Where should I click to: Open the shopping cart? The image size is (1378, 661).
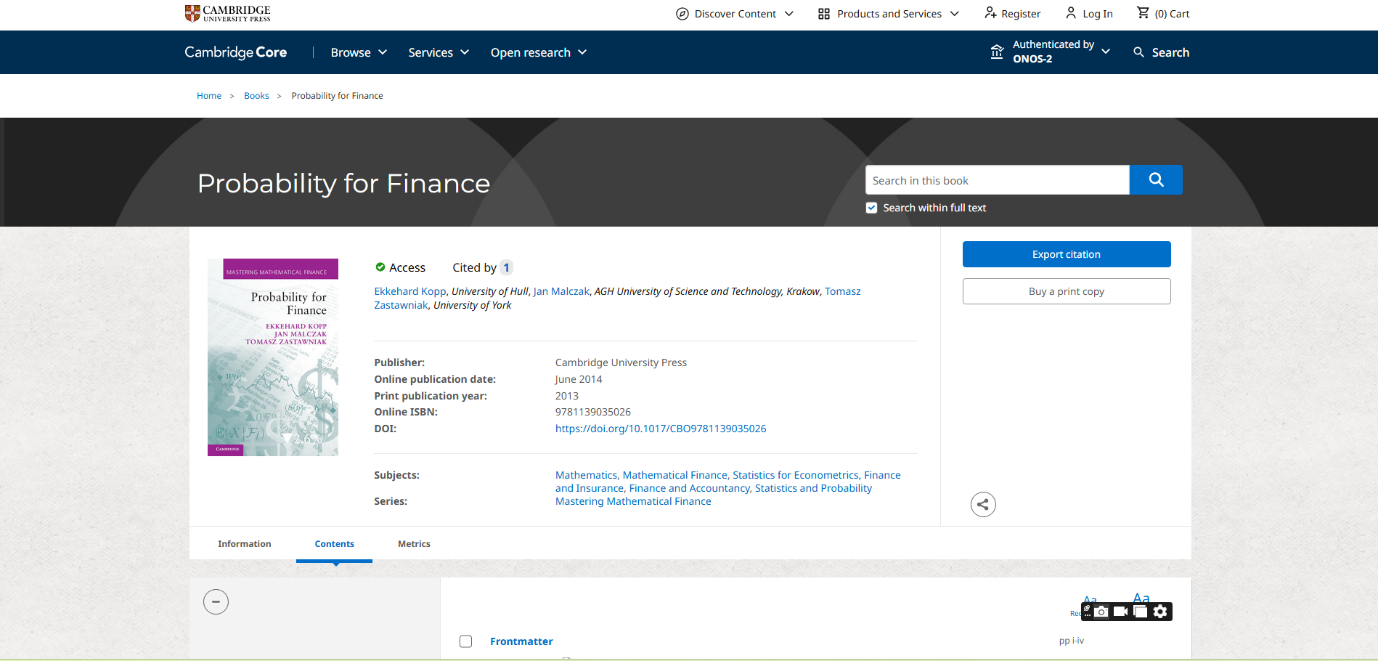1163,14
